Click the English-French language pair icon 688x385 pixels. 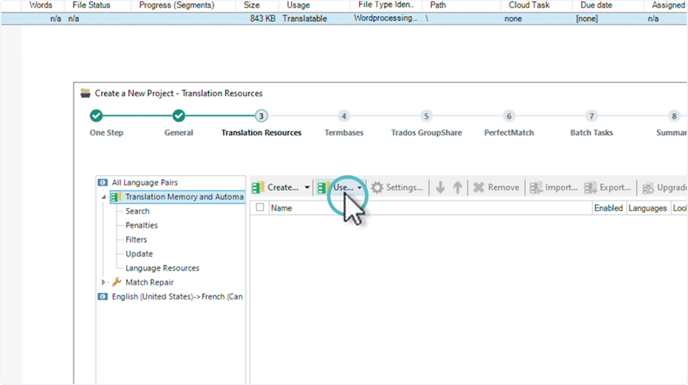click(x=103, y=296)
